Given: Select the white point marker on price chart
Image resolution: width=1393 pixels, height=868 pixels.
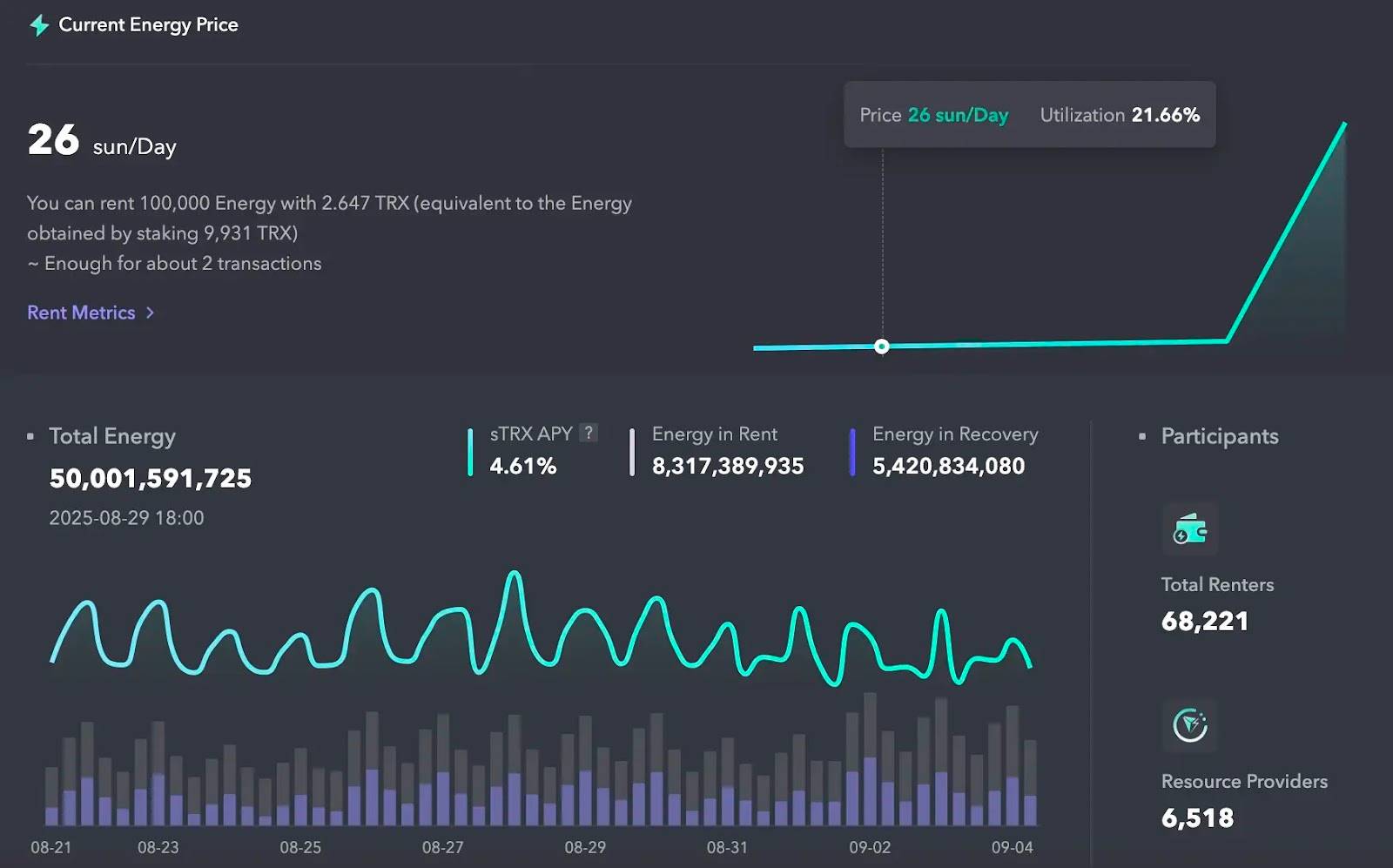Looking at the screenshot, I should click(882, 347).
